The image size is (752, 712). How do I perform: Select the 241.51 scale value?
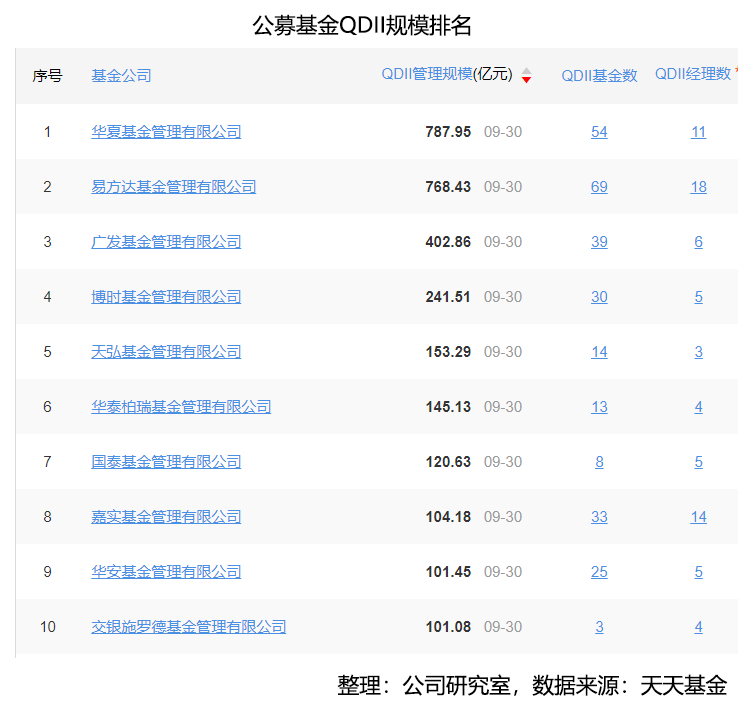[x=448, y=297]
